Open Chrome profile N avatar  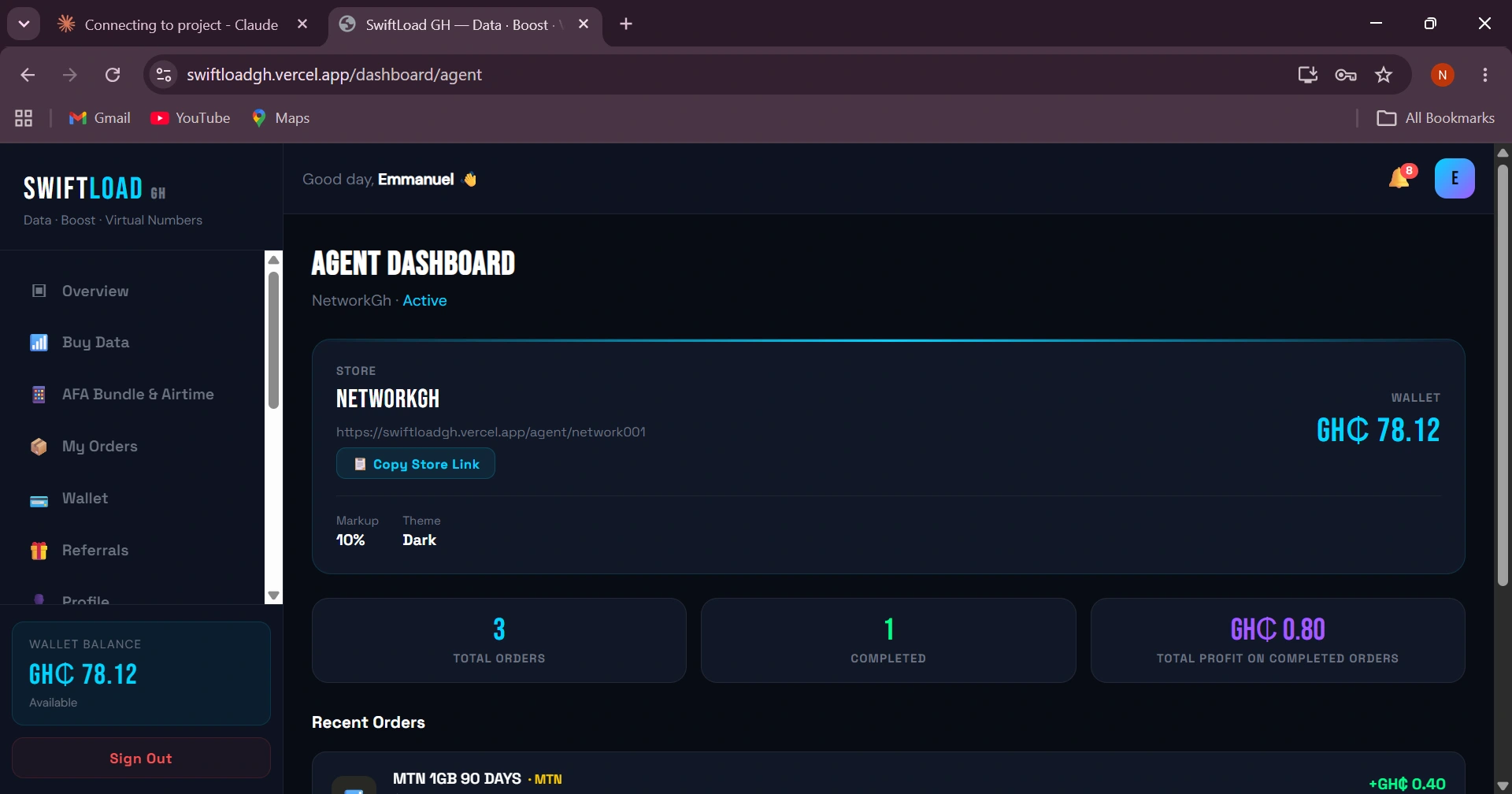point(1443,75)
